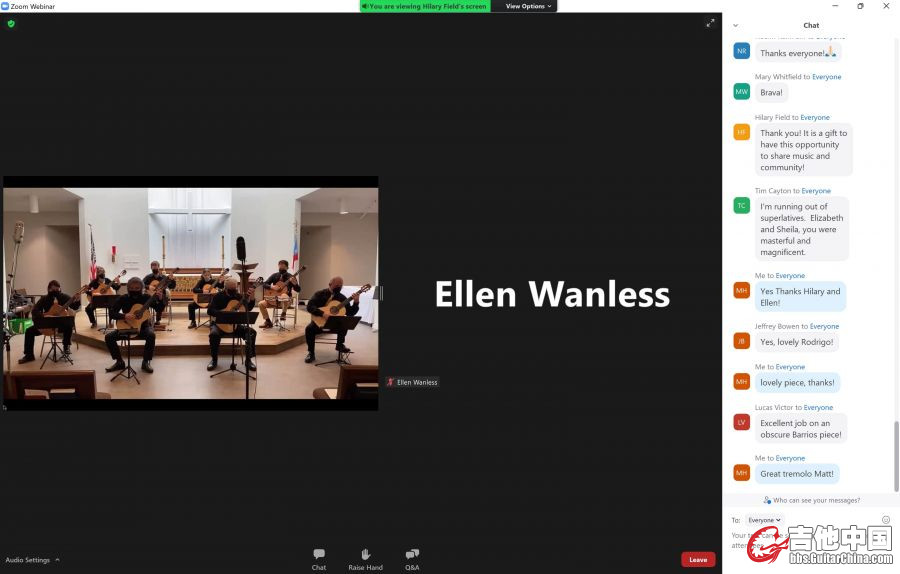Image resolution: width=900 pixels, height=574 pixels.
Task: Click Ellen Wanless's muted microphone icon
Action: point(391,382)
